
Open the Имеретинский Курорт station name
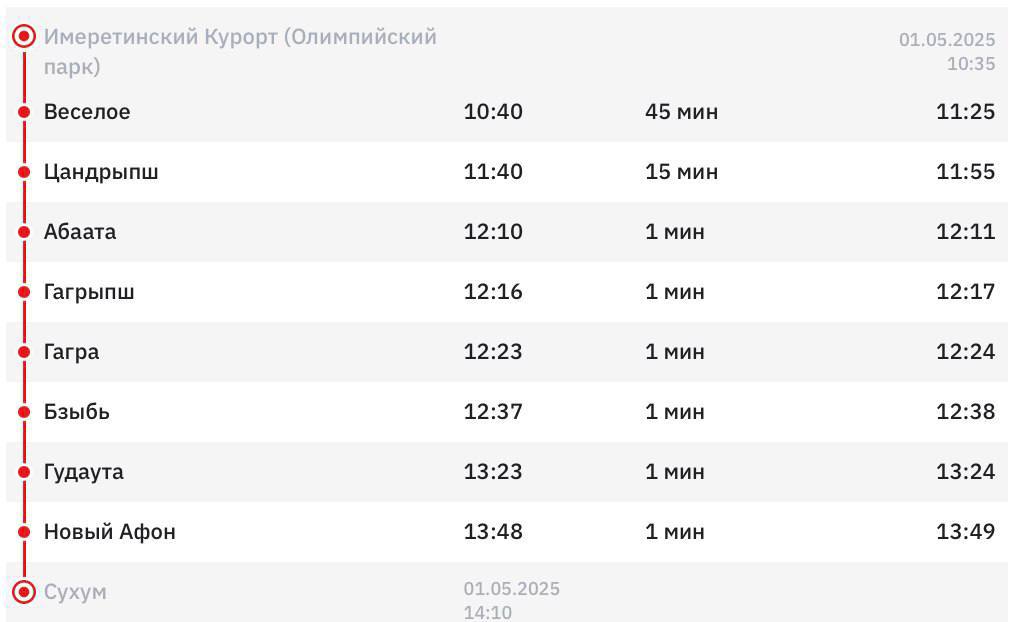point(240,51)
